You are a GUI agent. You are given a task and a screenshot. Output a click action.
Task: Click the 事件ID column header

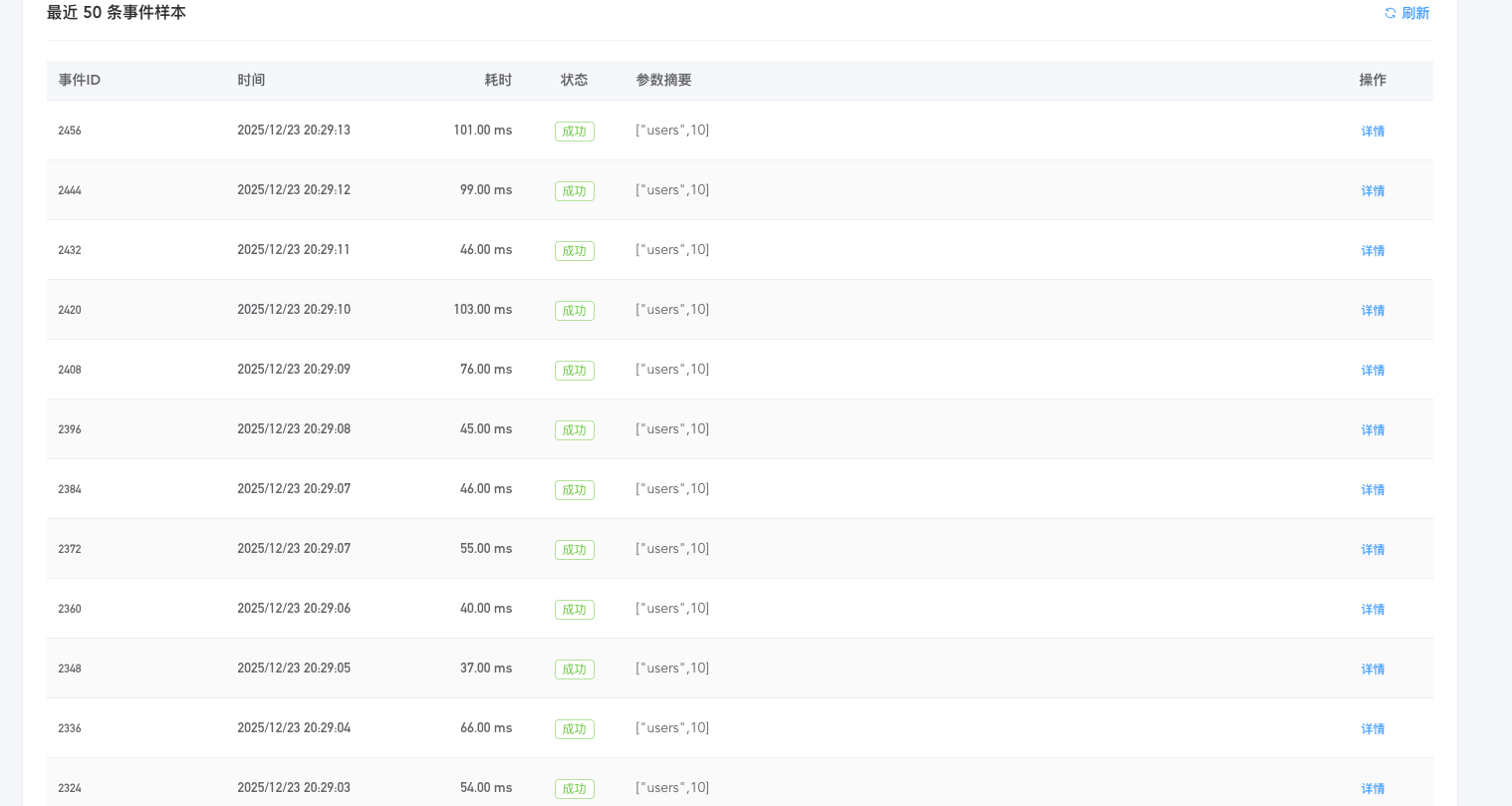80,80
